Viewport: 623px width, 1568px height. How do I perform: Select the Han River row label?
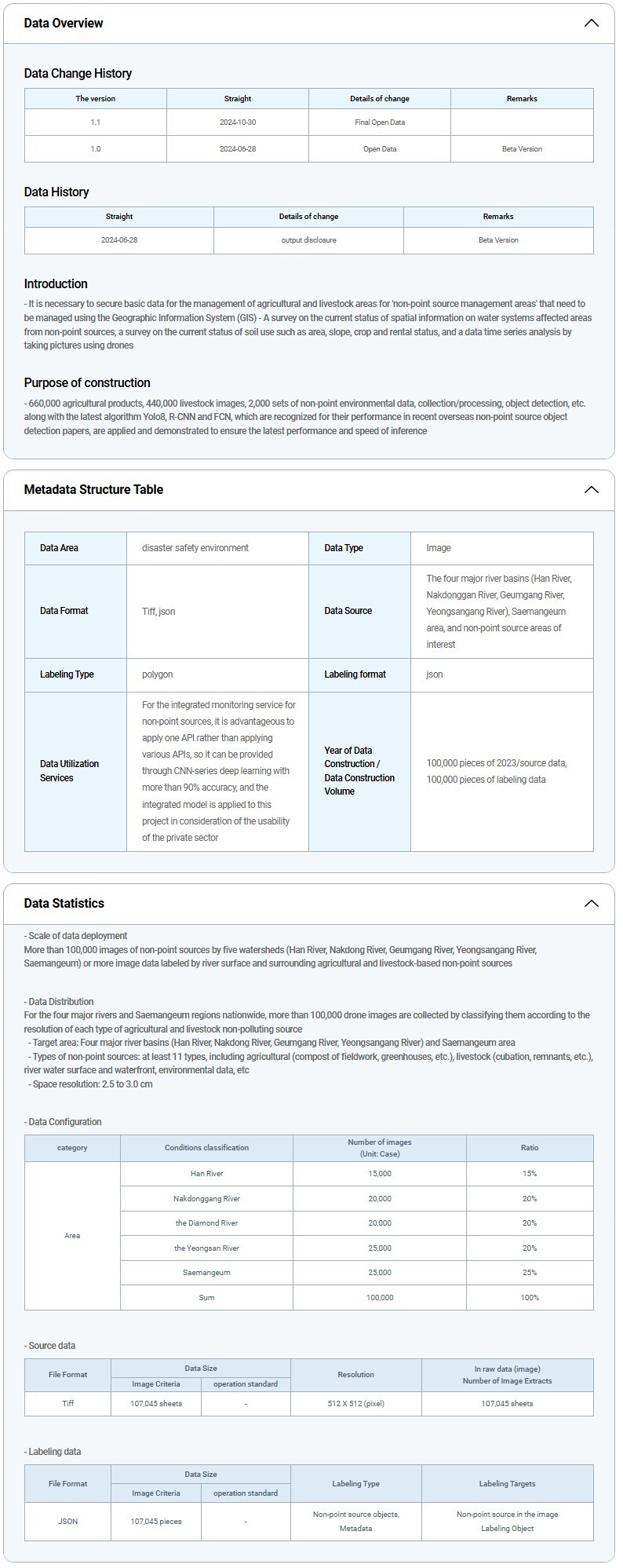pos(206,1173)
